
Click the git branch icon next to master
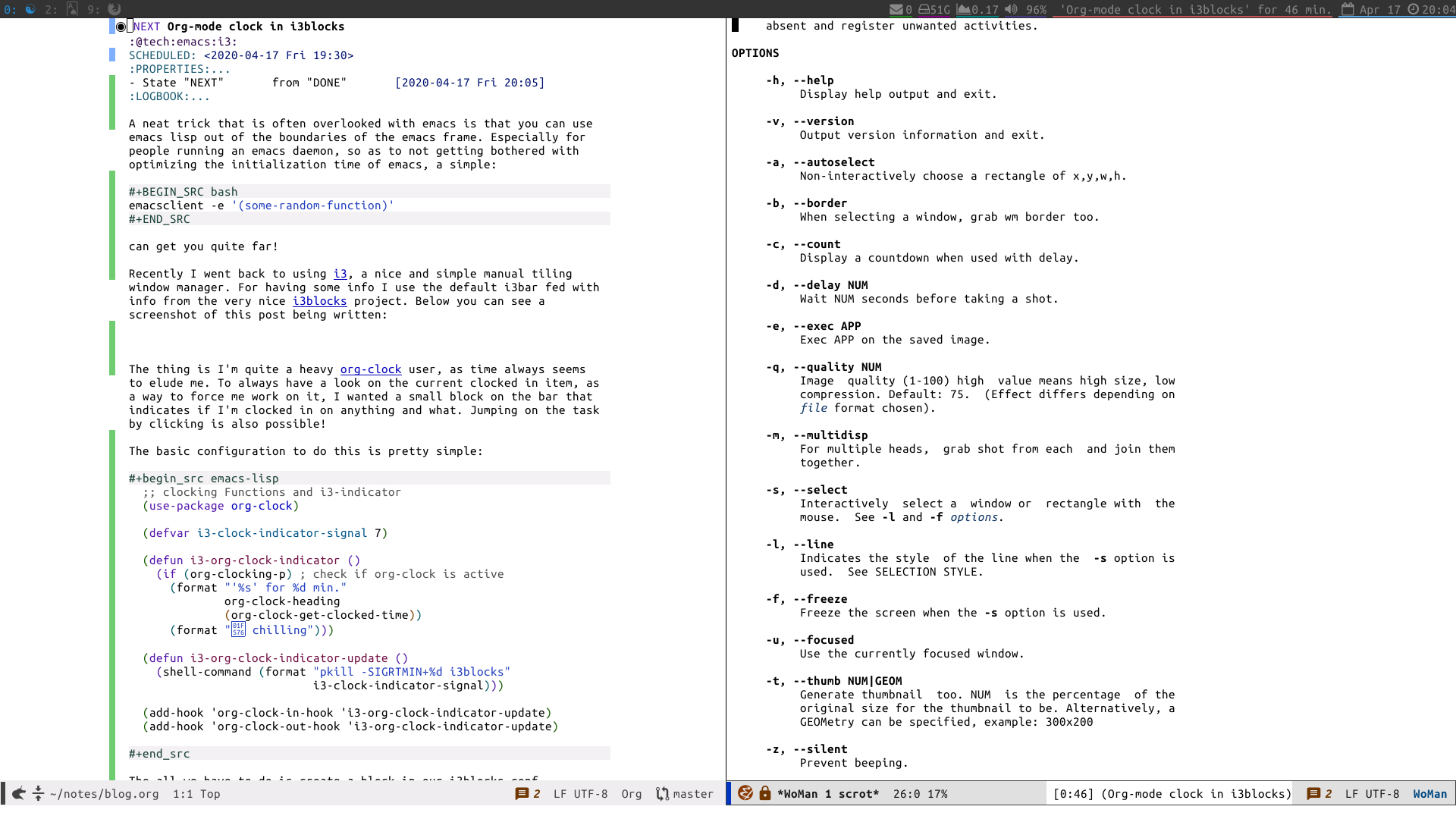662,793
